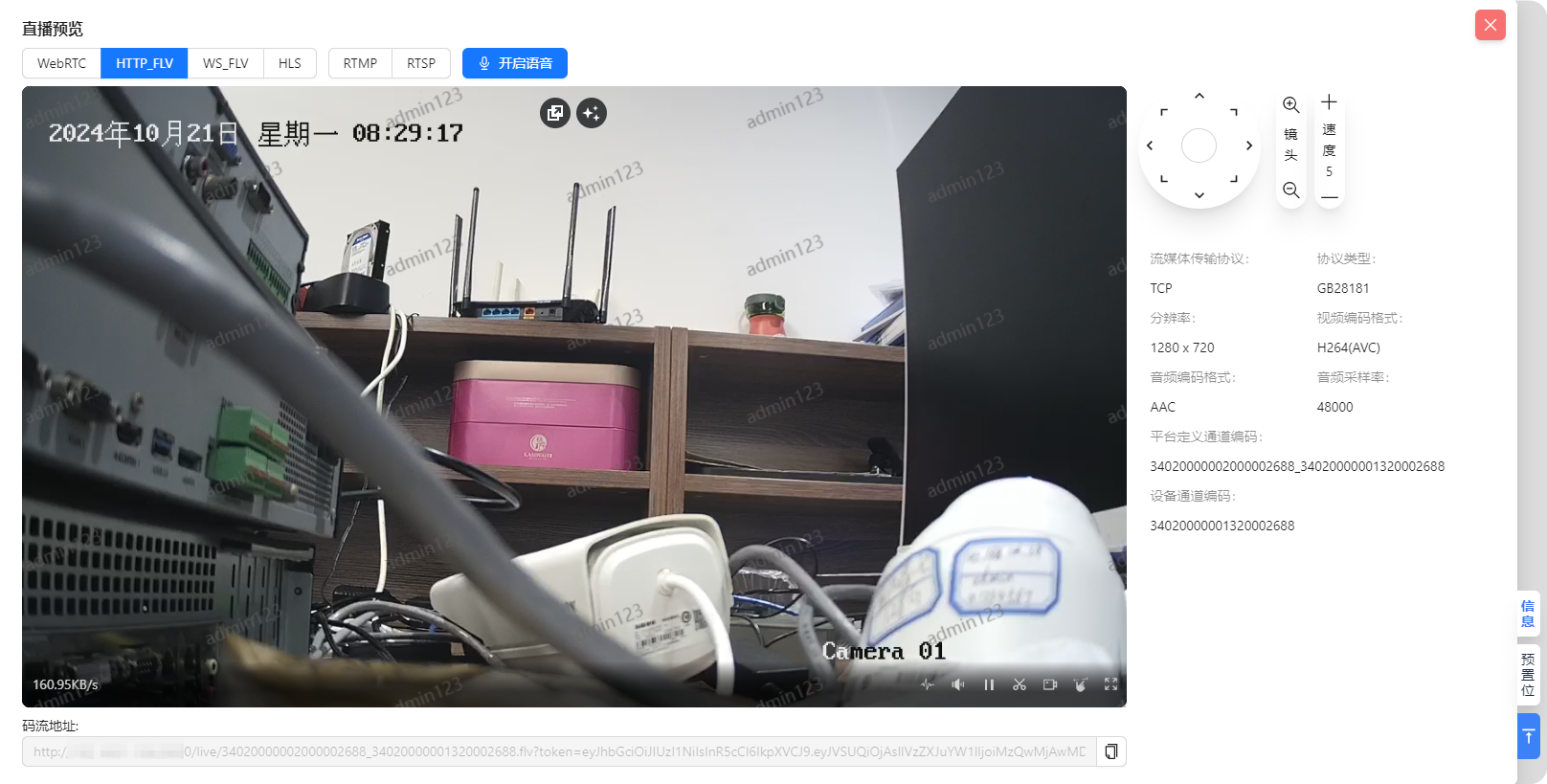Screen dimensions: 1547x784
Task: Click the live video preview area
Action: pyautogui.click(x=574, y=396)
